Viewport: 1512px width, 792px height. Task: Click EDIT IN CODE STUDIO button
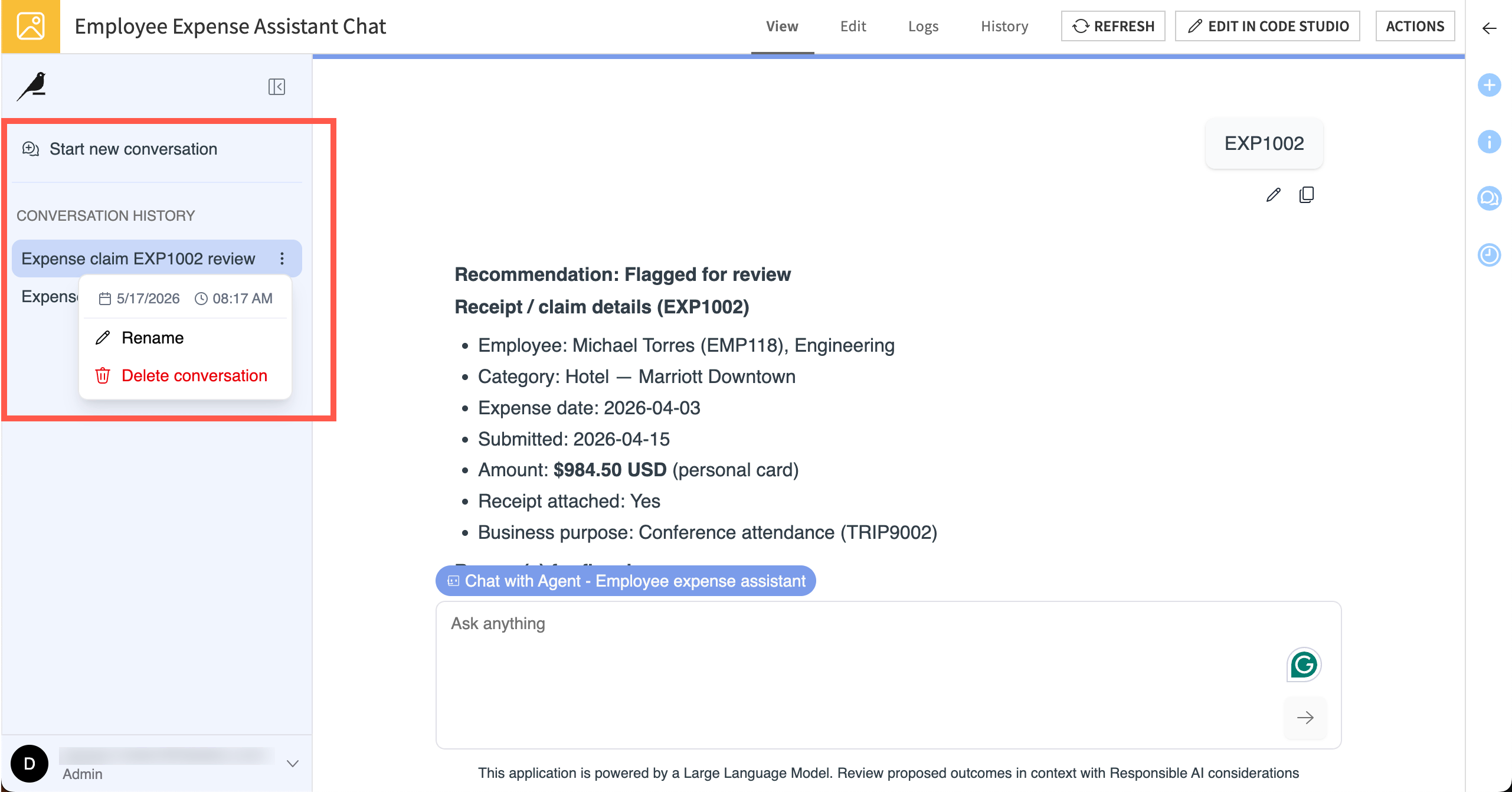[1268, 26]
